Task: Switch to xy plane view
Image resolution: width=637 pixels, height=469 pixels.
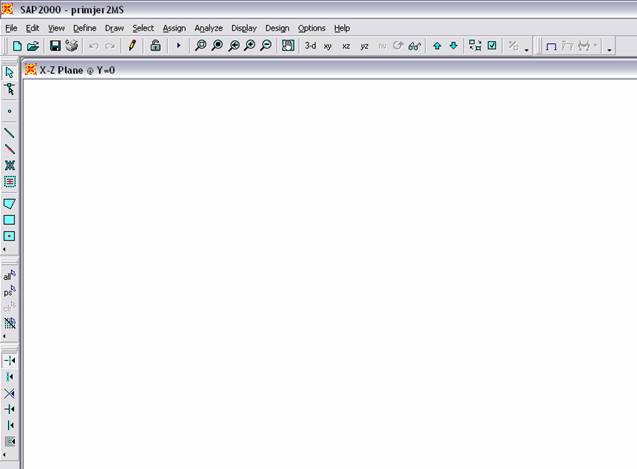Action: coord(328,46)
